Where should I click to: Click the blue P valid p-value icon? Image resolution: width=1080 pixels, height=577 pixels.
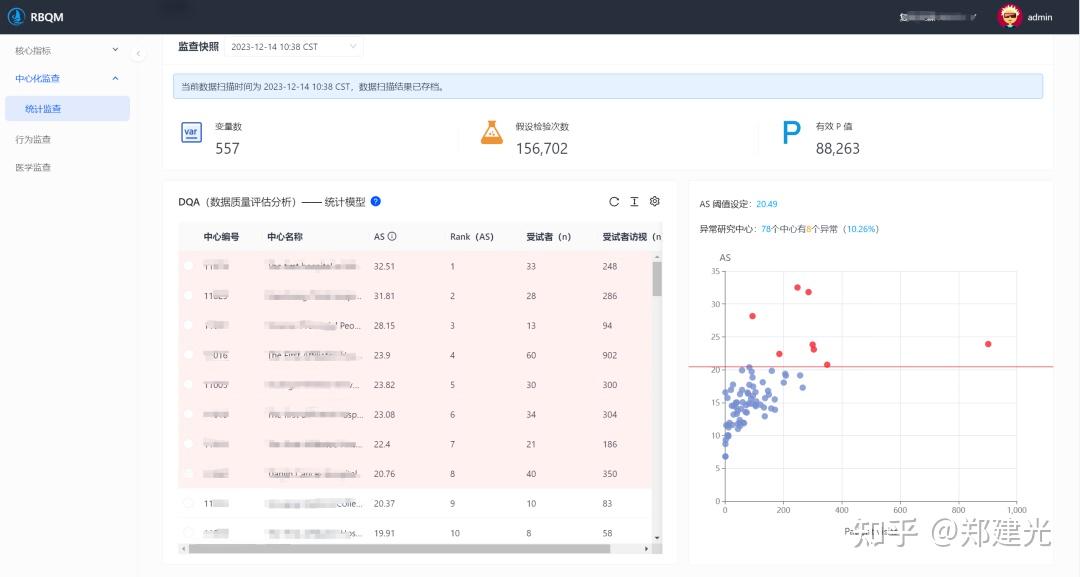coord(791,132)
